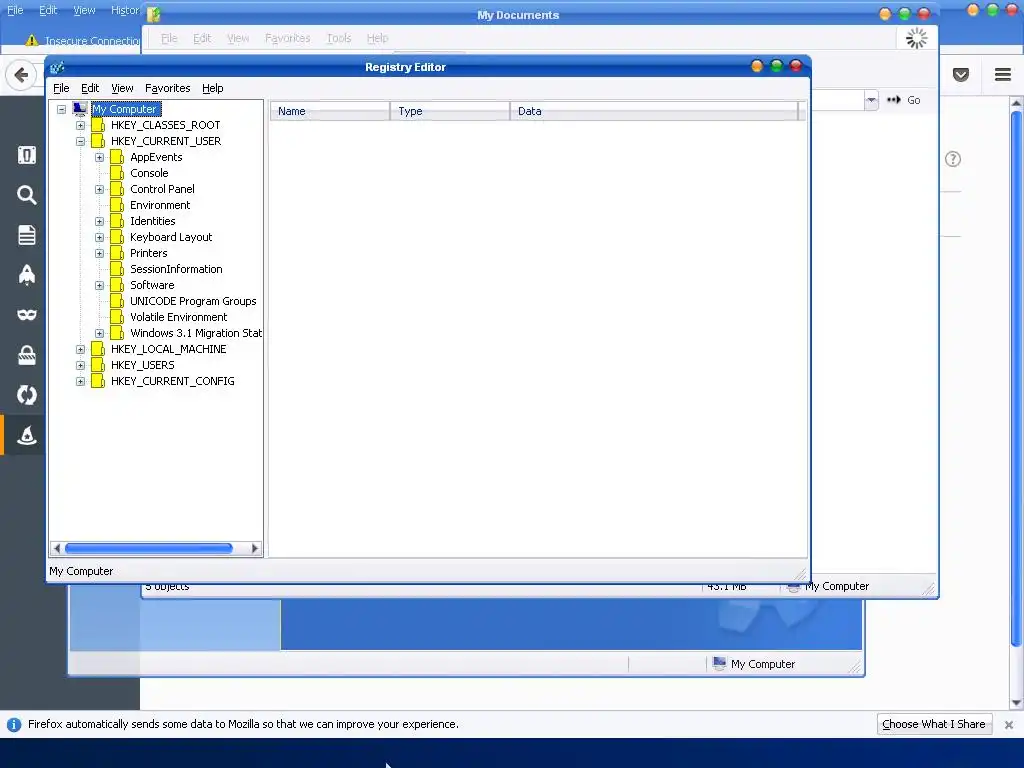Click the SessionInformation folder icon
This screenshot has height=768, width=1024.
point(117,269)
